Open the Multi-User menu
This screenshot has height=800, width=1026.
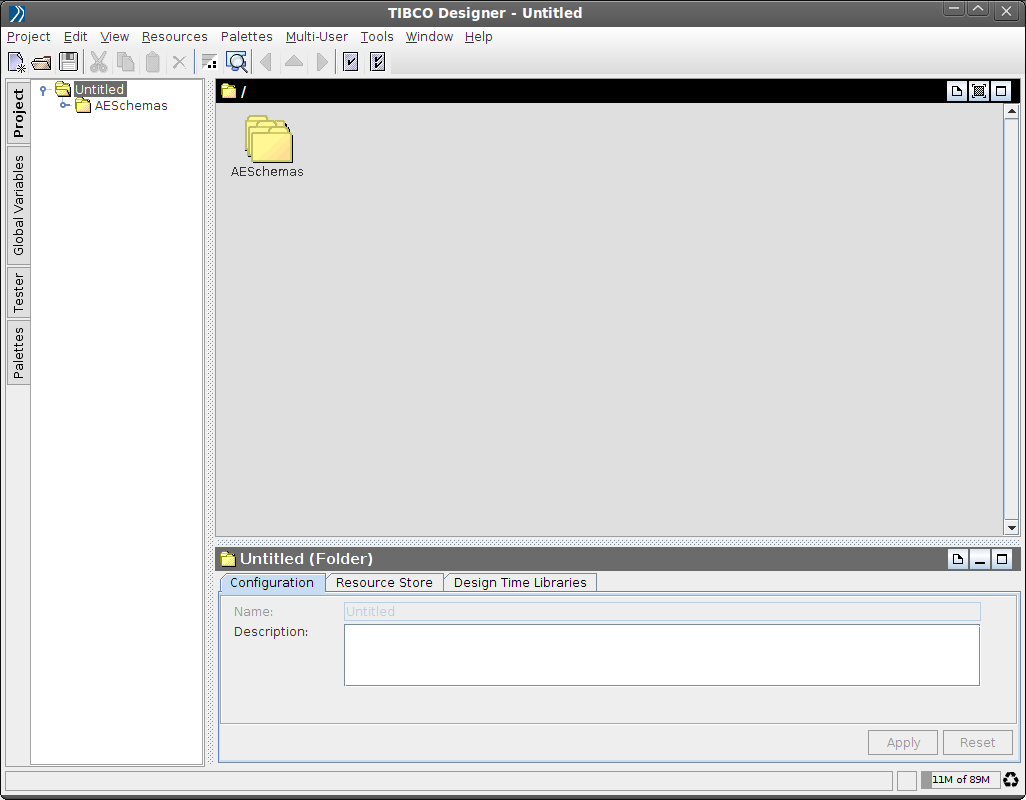point(316,37)
